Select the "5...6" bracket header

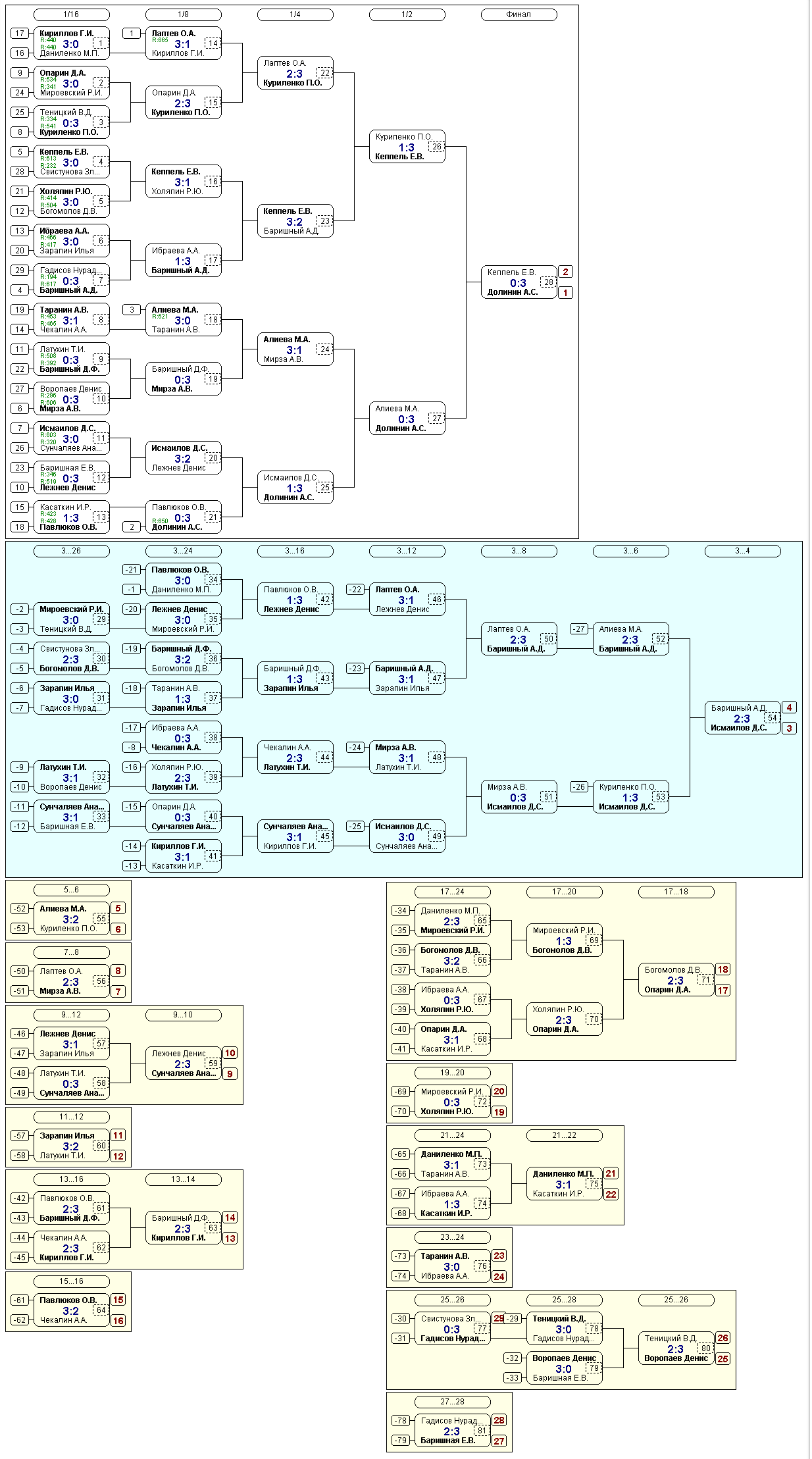click(x=71, y=890)
